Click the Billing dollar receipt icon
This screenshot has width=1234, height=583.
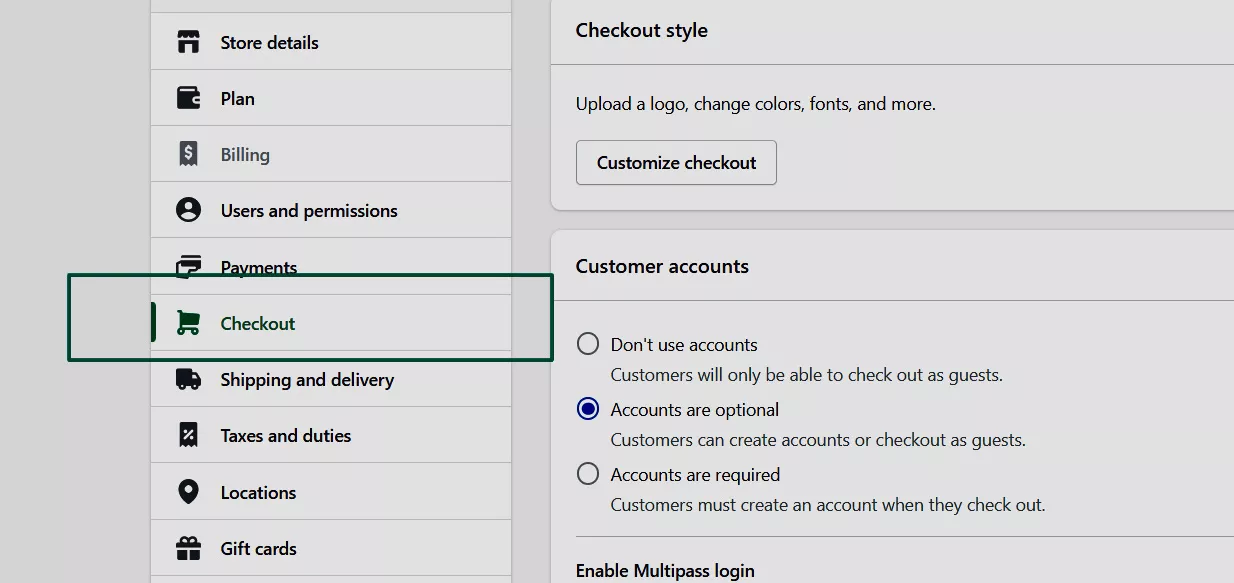click(189, 153)
